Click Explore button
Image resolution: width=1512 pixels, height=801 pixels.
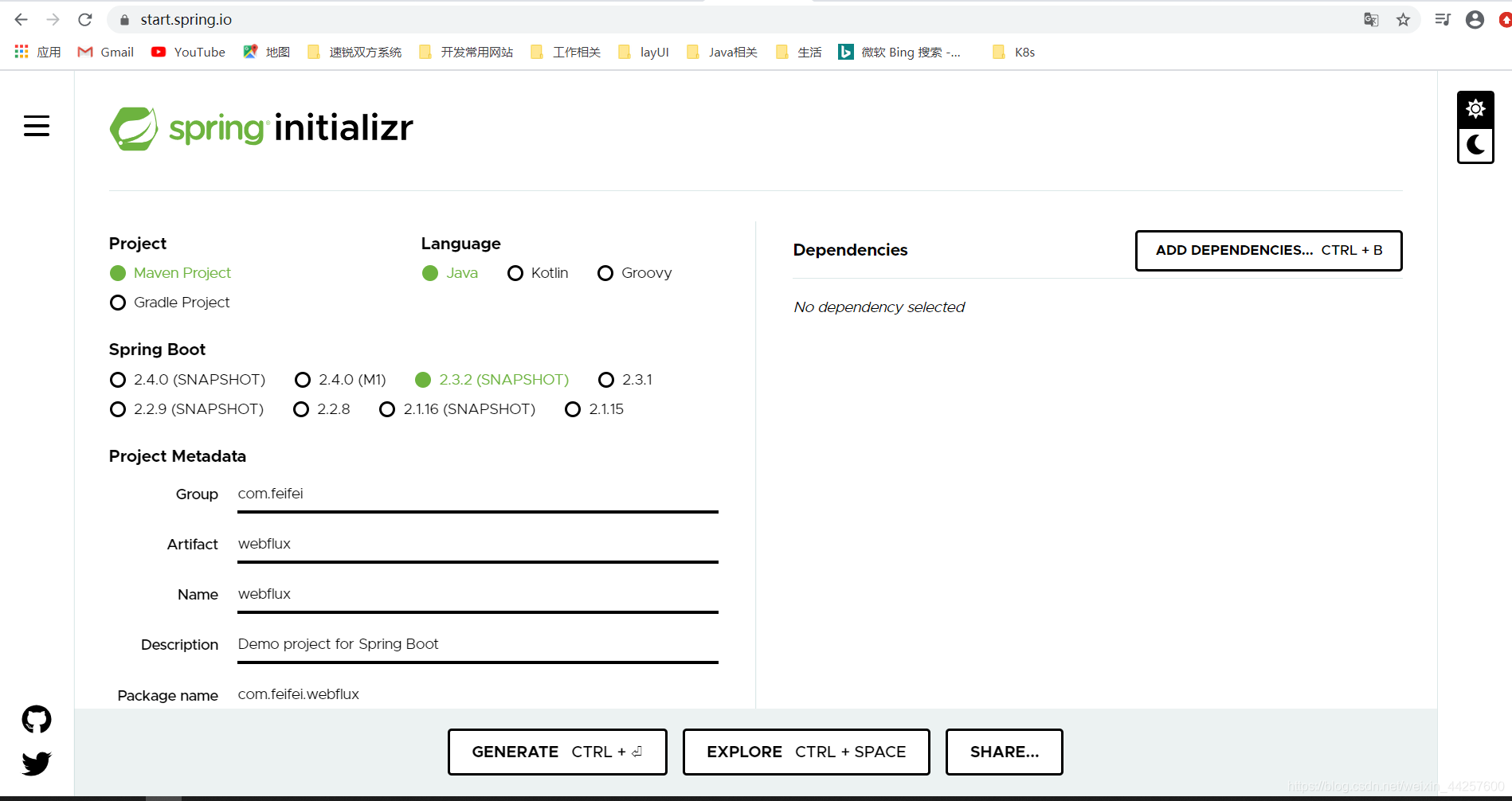pos(806,752)
